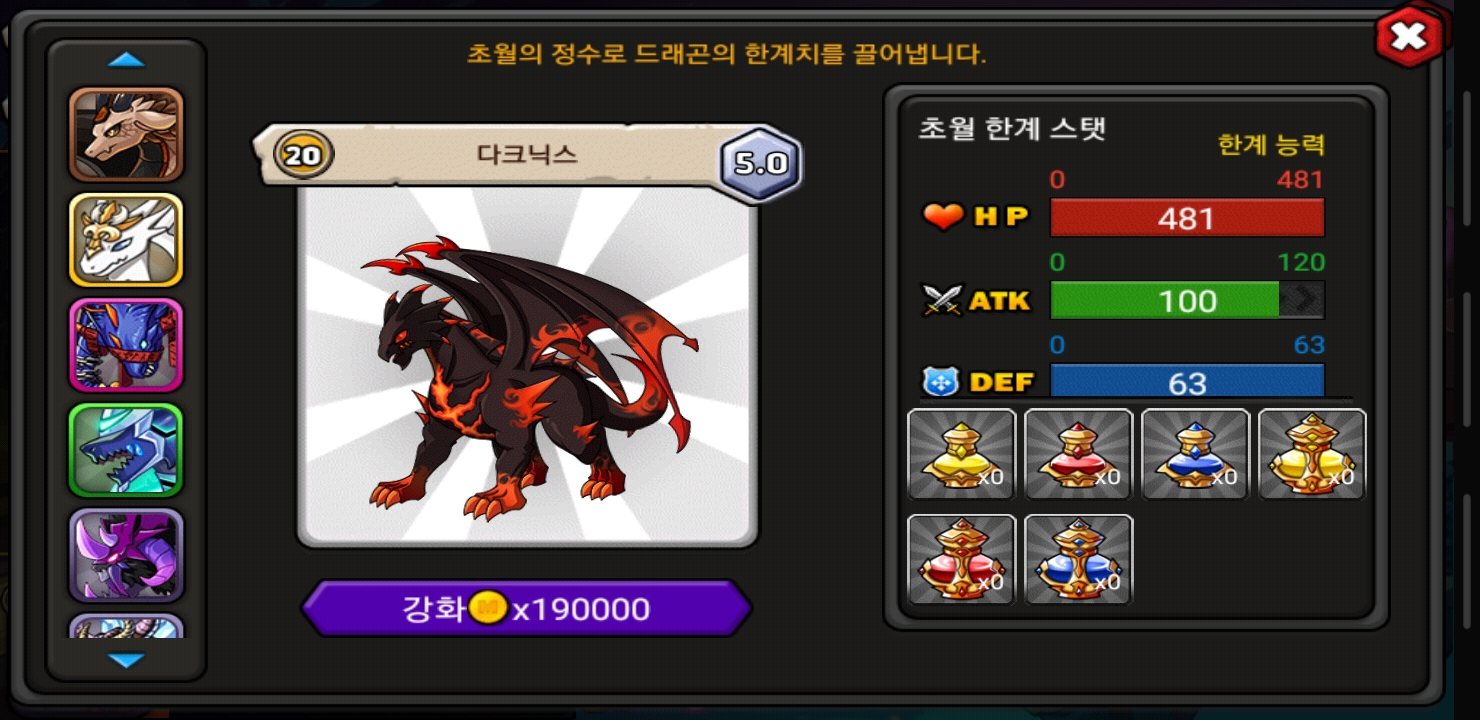Choose the teal armored dragon portrait
The height and width of the screenshot is (720, 1480).
[x=126, y=450]
